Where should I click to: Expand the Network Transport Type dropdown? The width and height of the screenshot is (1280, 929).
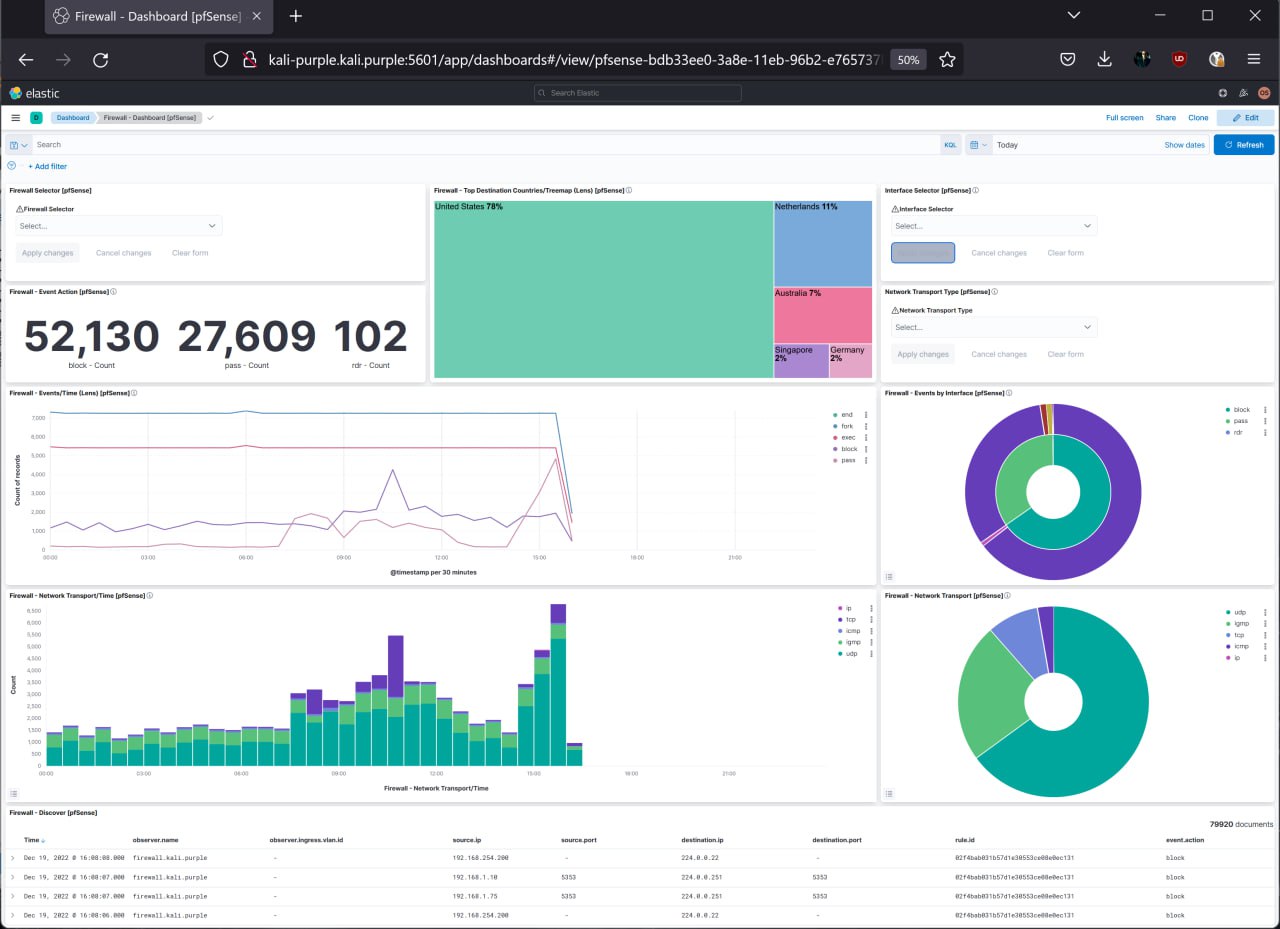tap(994, 327)
